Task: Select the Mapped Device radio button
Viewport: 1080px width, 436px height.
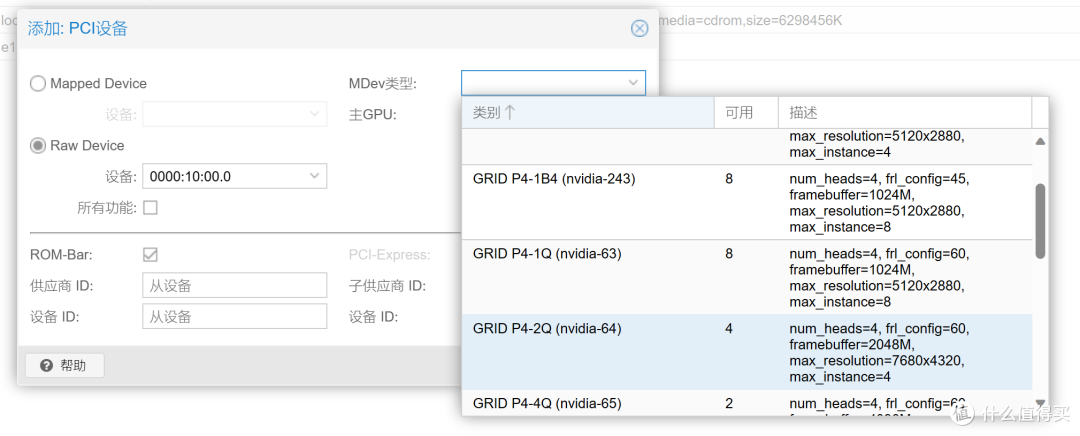Action: click(37, 84)
